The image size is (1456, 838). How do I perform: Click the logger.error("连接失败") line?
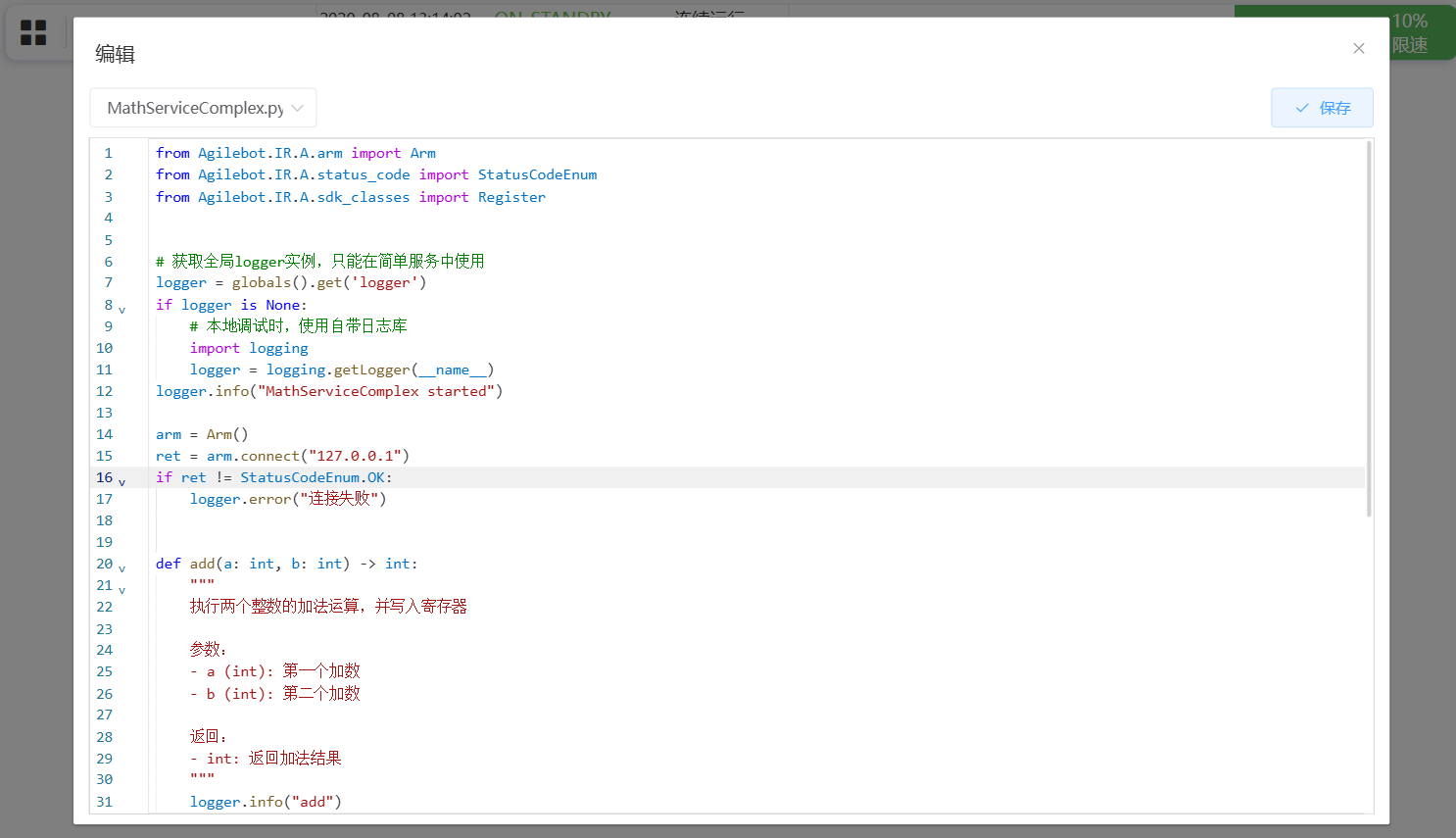pos(288,499)
